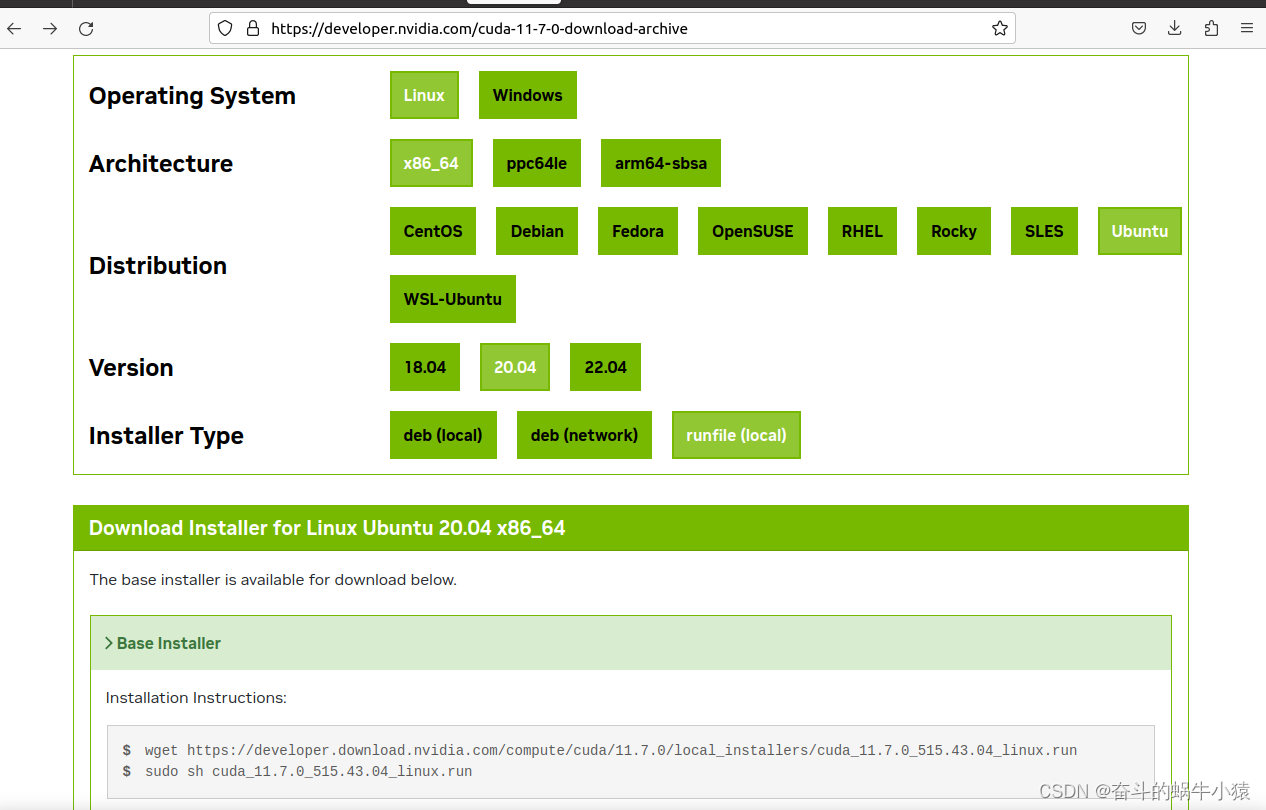Viewport: 1266px width, 810px height.
Task: Choose runfile (local) installer type
Action: (736, 435)
